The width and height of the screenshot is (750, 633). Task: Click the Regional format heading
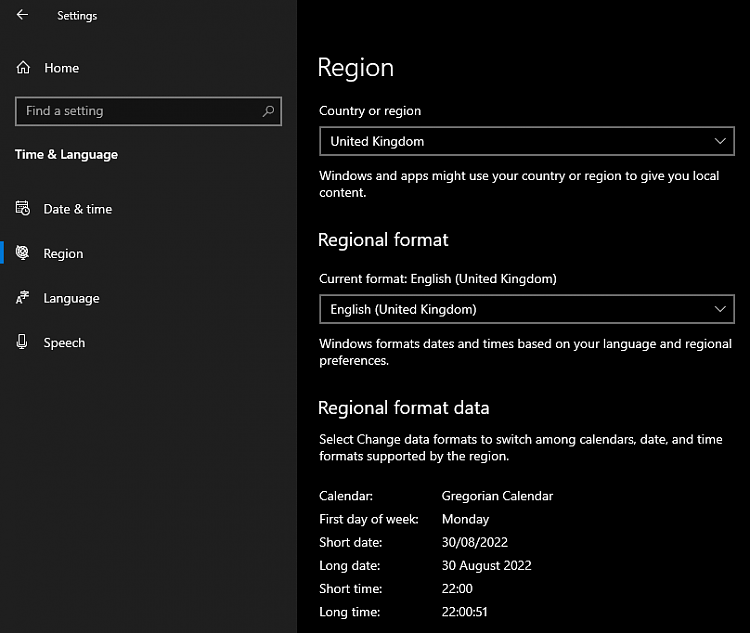(383, 240)
